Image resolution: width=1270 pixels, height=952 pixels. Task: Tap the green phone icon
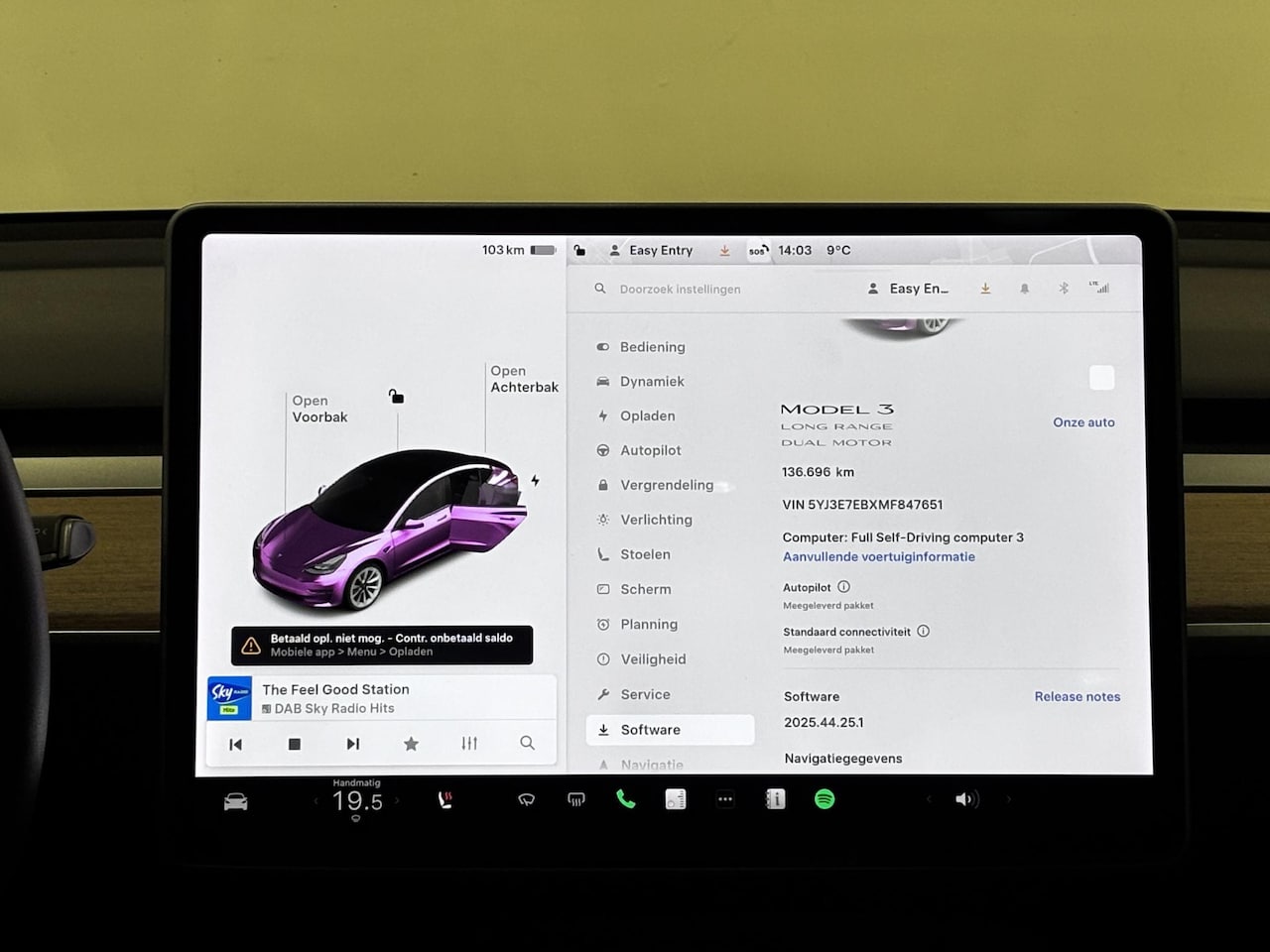[626, 799]
